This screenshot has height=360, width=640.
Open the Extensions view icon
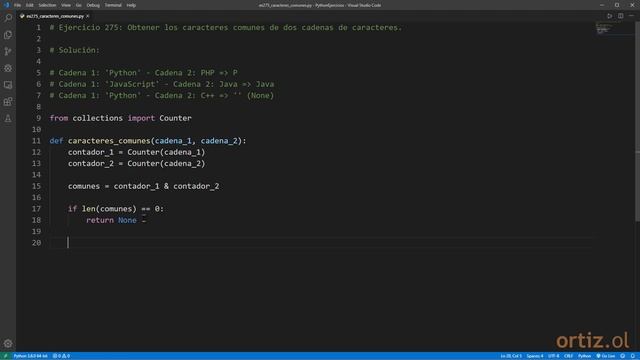point(8,102)
